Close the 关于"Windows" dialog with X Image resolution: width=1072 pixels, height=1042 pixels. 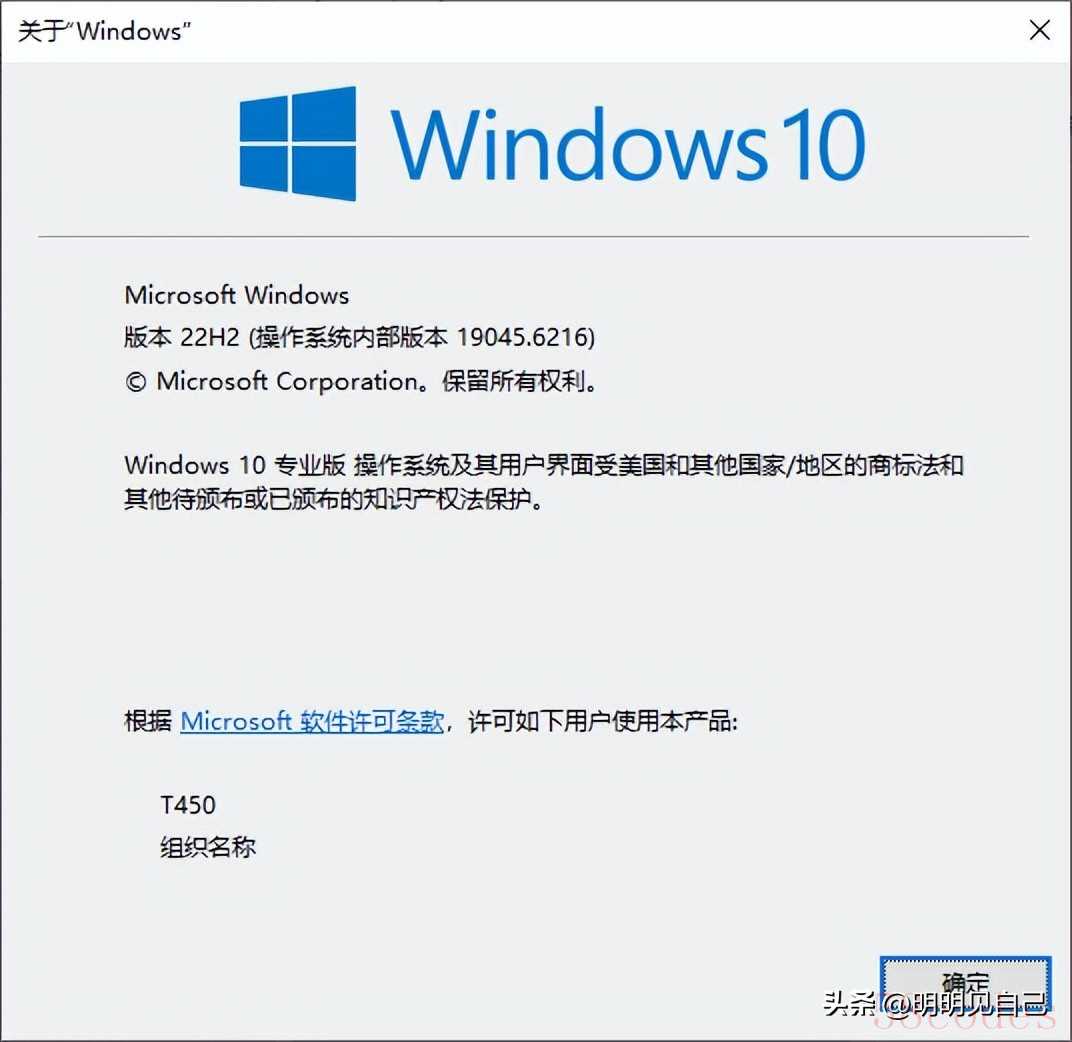pyautogui.click(x=1039, y=30)
